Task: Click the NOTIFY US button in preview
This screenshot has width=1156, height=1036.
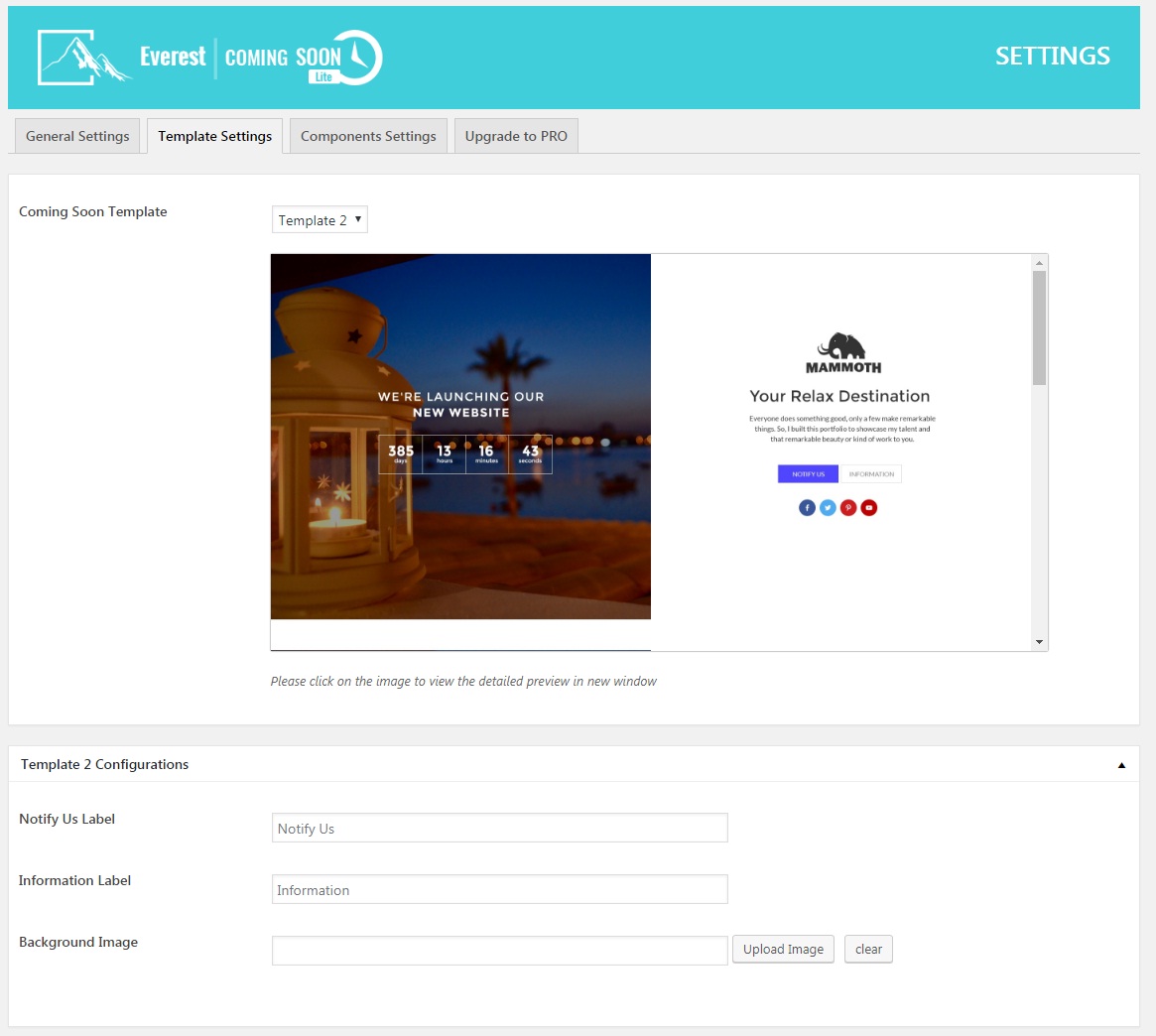Action: [x=808, y=473]
